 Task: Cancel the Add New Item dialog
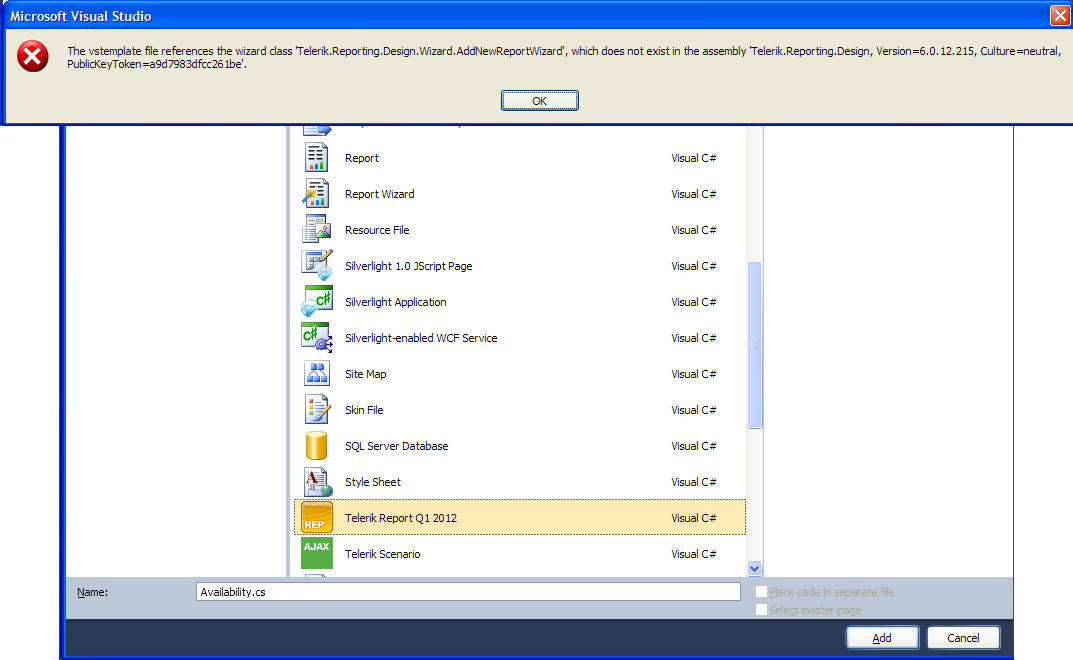963,637
